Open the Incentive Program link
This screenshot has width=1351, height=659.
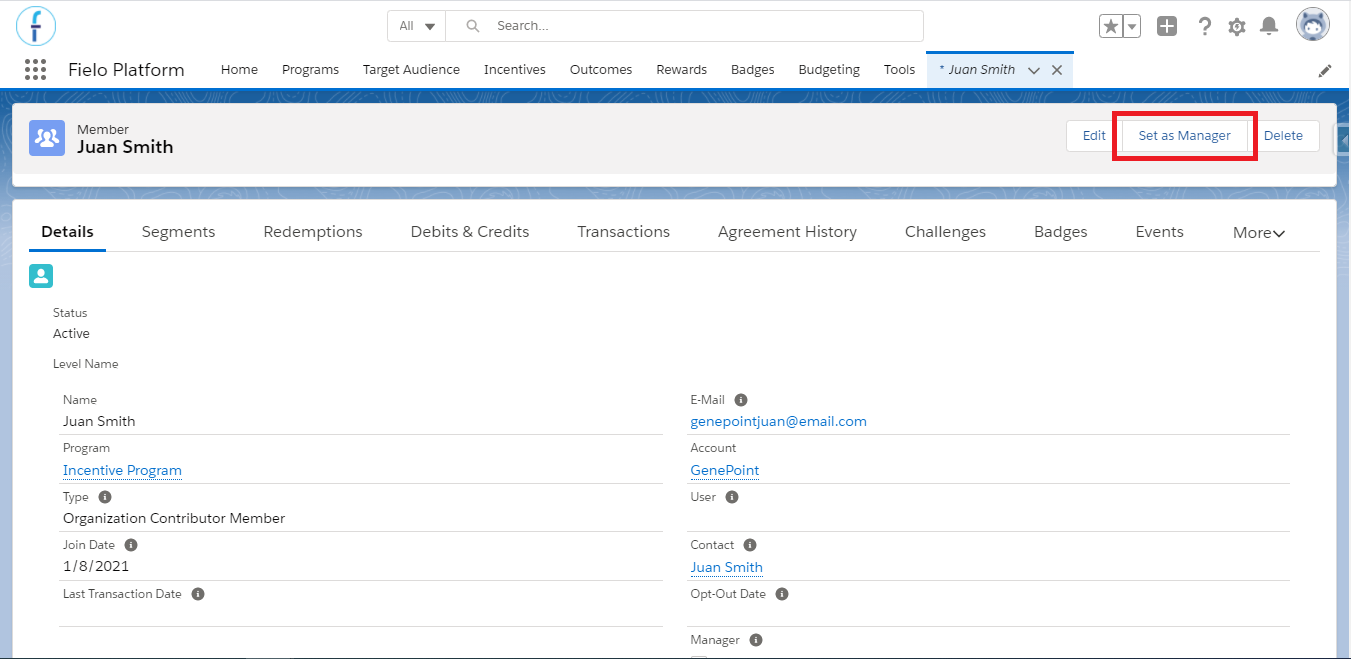click(x=122, y=470)
